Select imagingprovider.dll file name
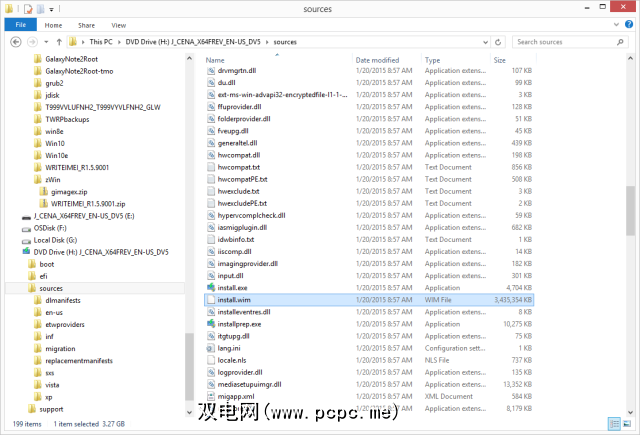The width and height of the screenshot is (640, 435). pos(247,264)
